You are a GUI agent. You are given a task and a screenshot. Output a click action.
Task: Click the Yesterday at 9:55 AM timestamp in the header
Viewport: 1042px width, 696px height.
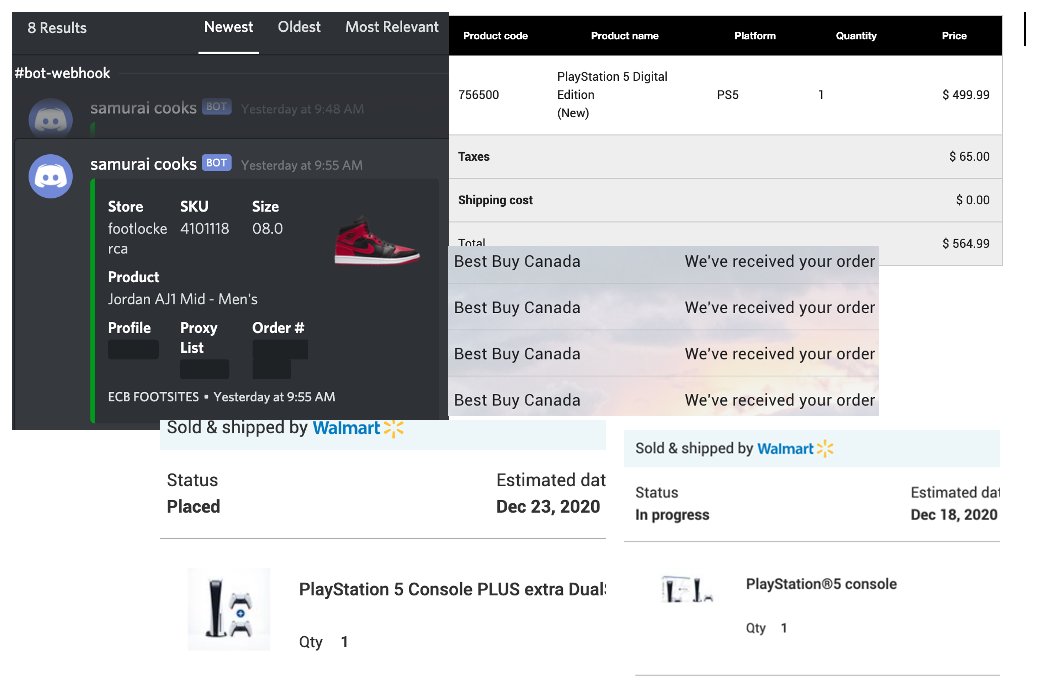pyautogui.click(x=302, y=166)
